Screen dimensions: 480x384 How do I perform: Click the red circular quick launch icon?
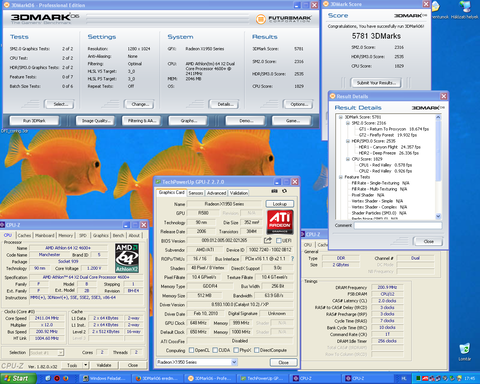(57, 378)
